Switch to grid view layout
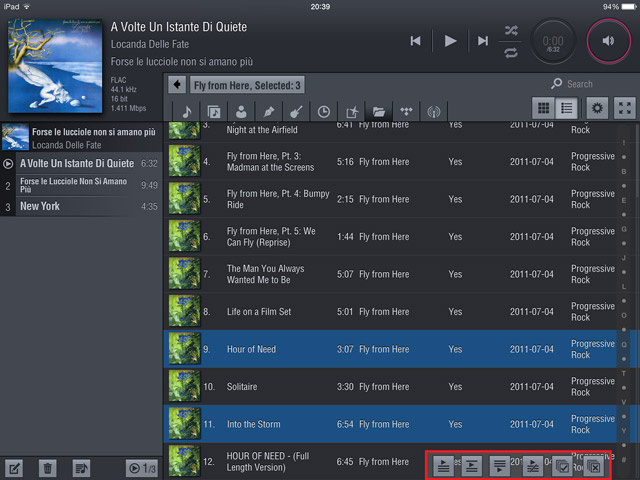 (x=543, y=109)
